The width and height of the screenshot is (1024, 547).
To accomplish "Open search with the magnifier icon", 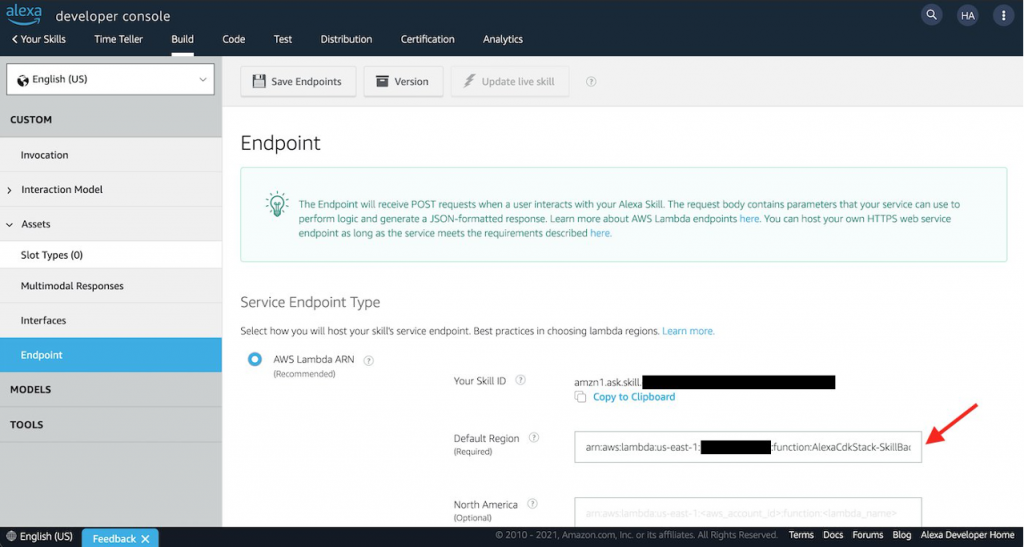I will [931, 15].
